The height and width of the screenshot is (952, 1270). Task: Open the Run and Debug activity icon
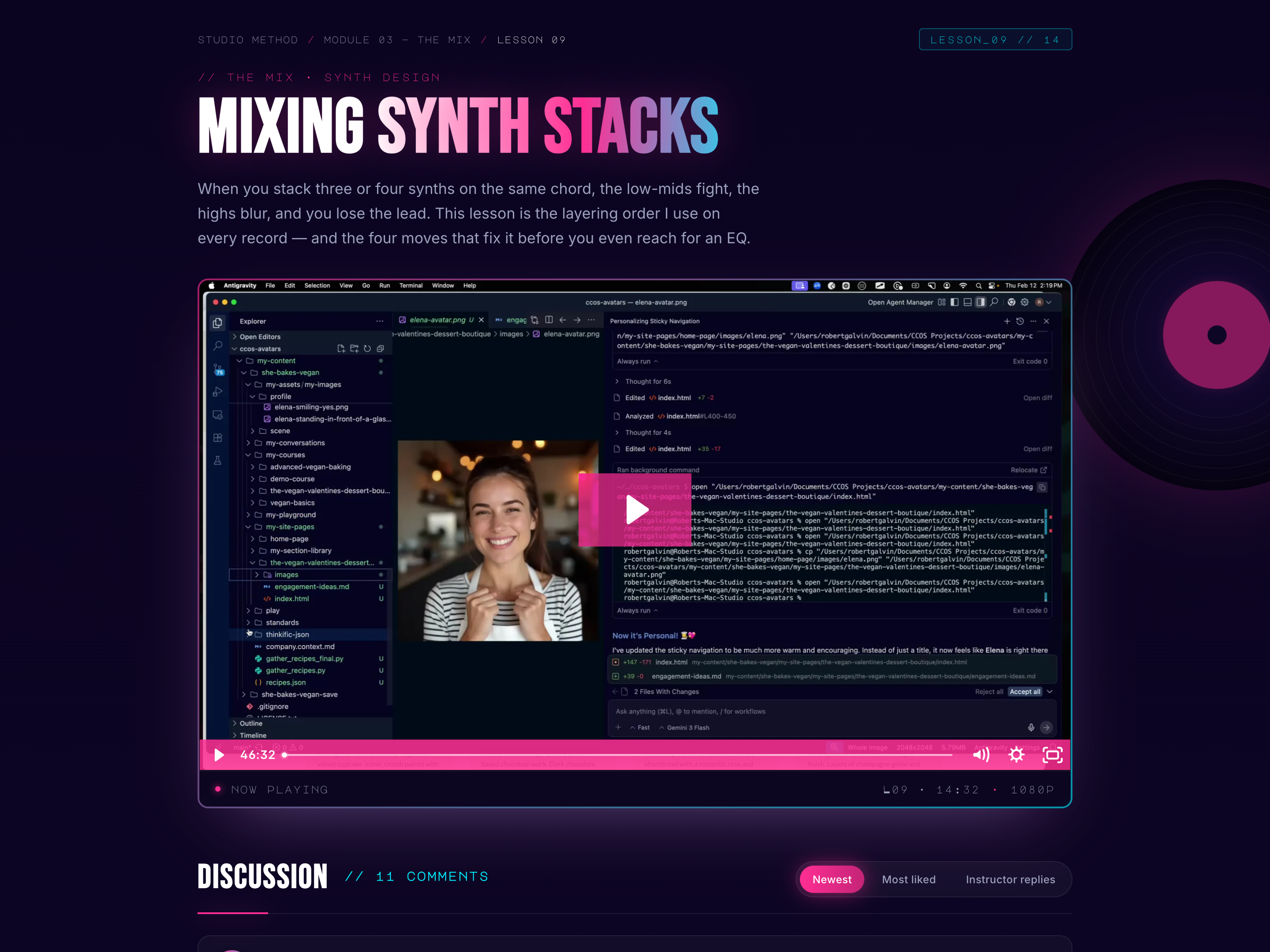(217, 392)
